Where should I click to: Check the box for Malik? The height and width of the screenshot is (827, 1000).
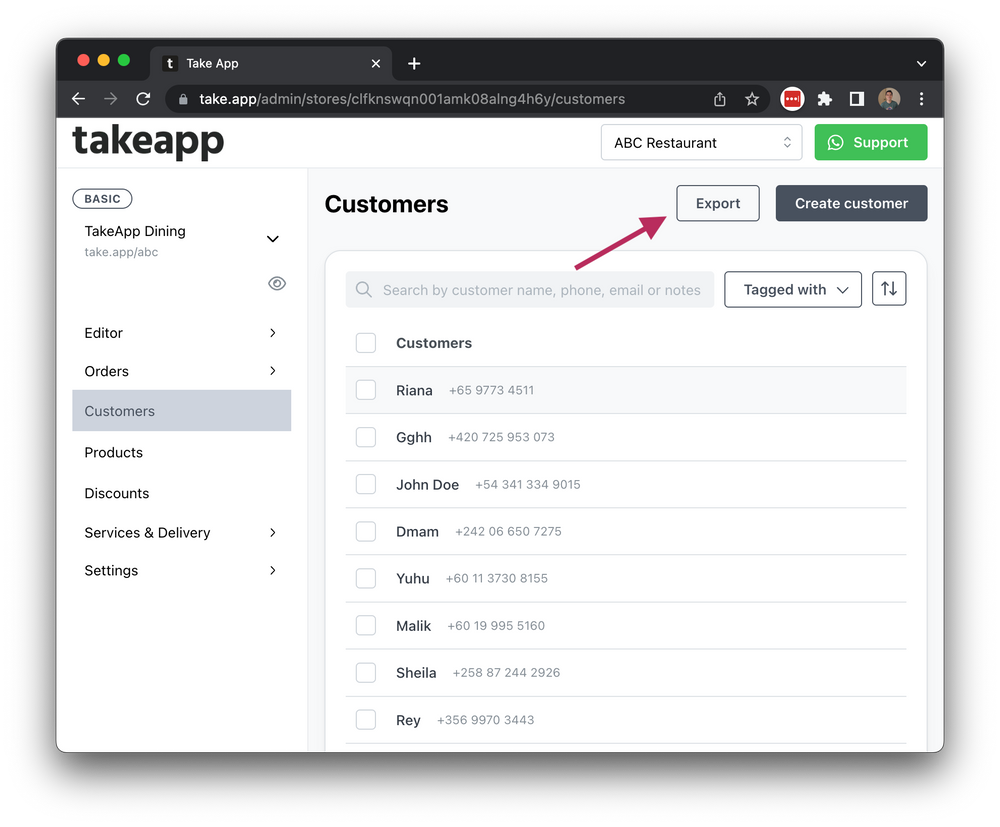pyautogui.click(x=365, y=626)
